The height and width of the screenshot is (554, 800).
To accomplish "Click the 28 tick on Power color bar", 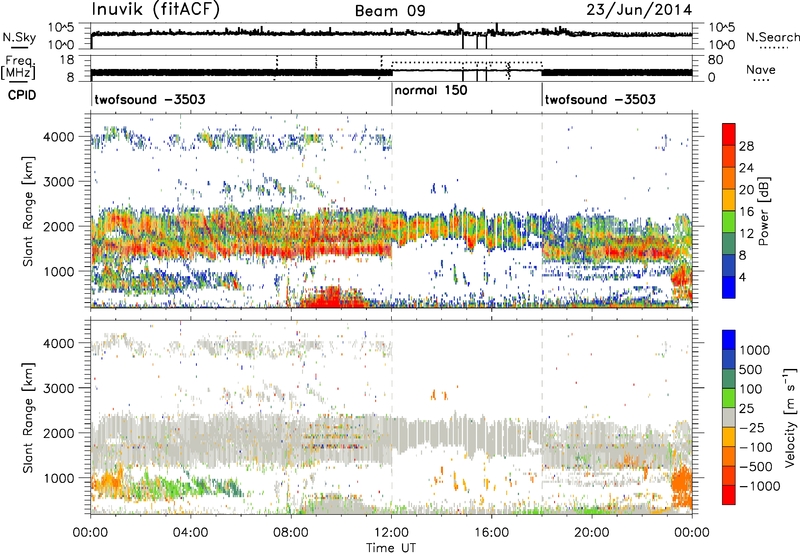I will 746,146.
